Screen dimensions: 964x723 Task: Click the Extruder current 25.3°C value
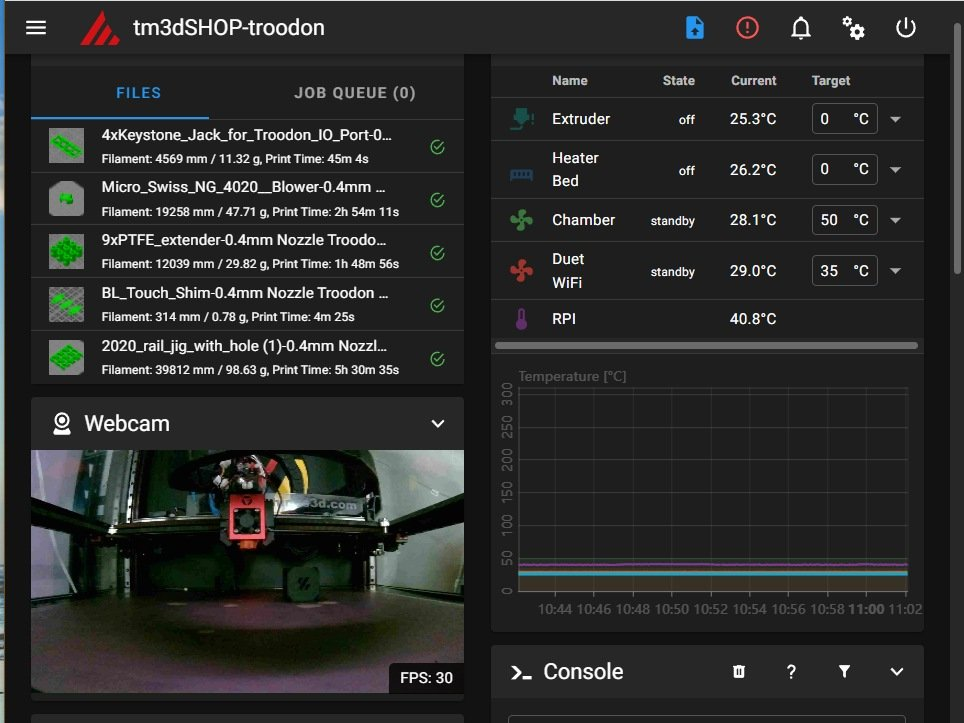[753, 119]
